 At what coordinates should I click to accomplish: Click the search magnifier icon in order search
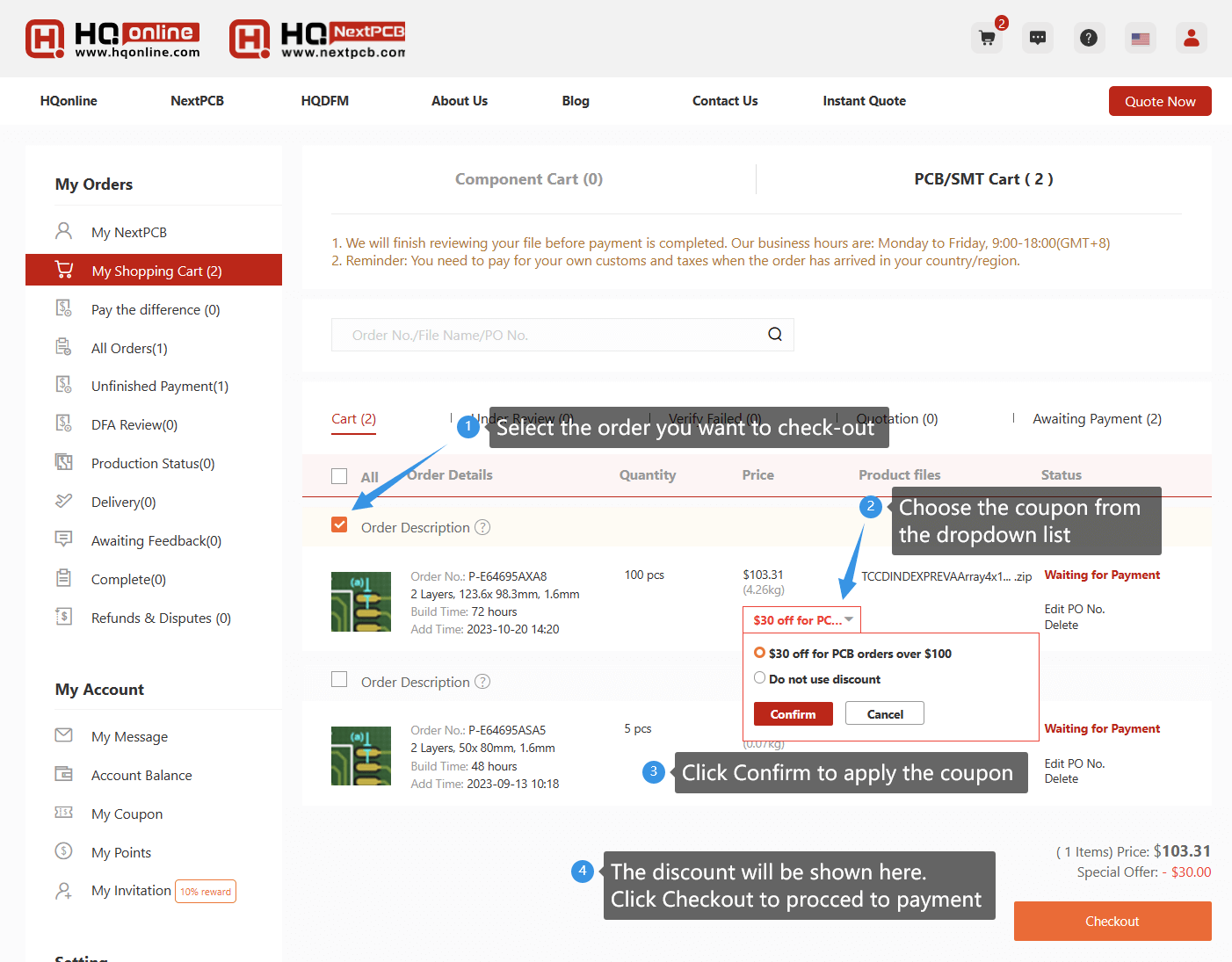[x=775, y=335]
